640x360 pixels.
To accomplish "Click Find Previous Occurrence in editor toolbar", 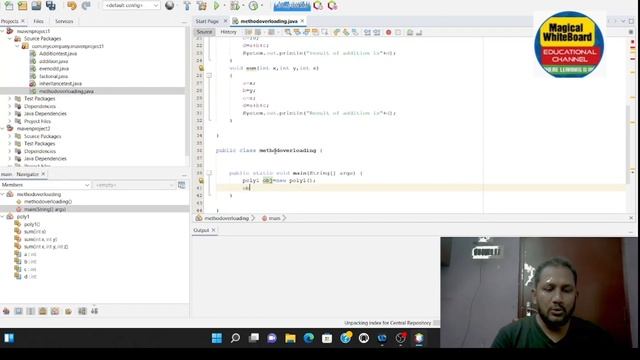I will [x=297, y=32].
